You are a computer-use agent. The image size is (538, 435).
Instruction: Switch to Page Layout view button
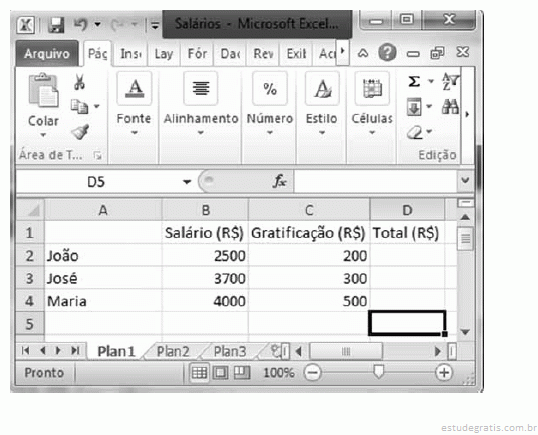point(220,373)
